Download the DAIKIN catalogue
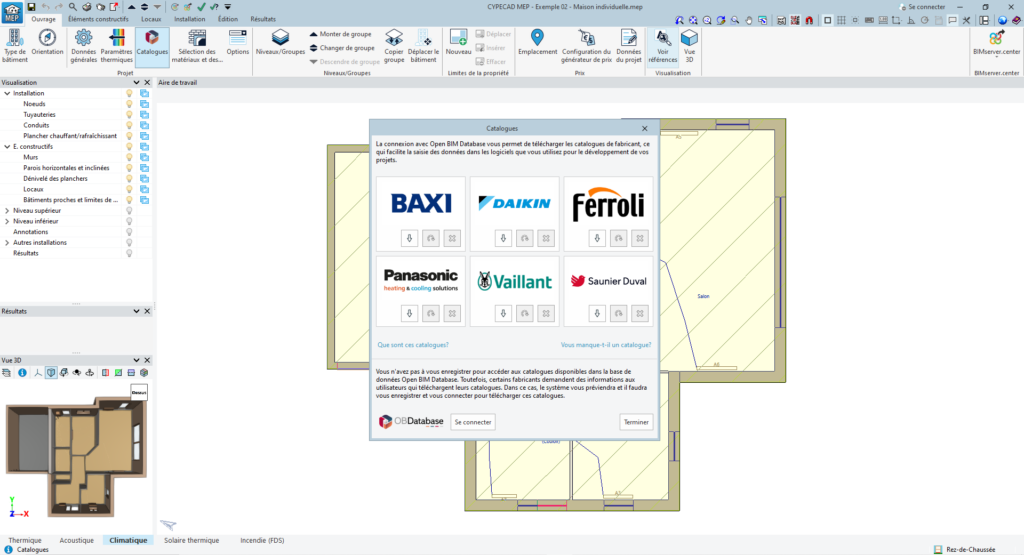Image resolution: width=1024 pixels, height=555 pixels. click(504, 238)
